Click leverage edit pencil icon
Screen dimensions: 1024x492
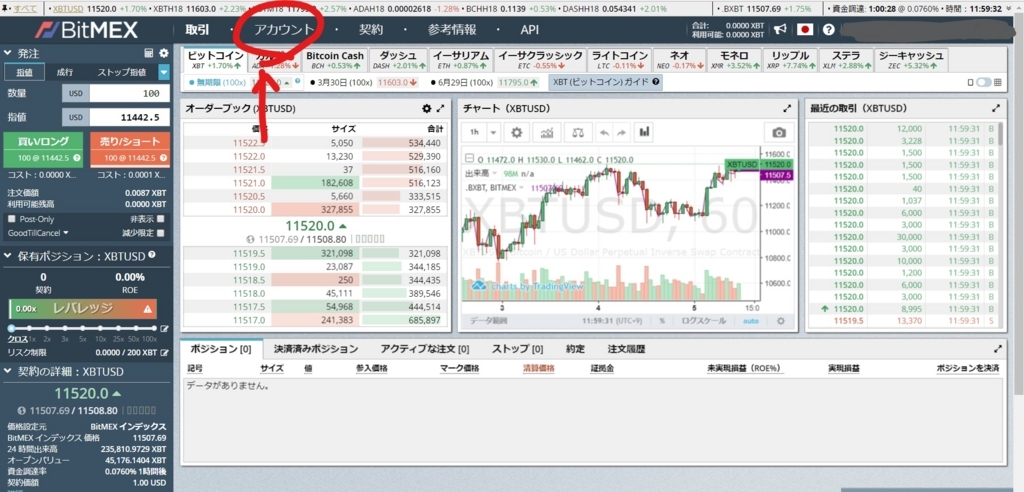164,329
